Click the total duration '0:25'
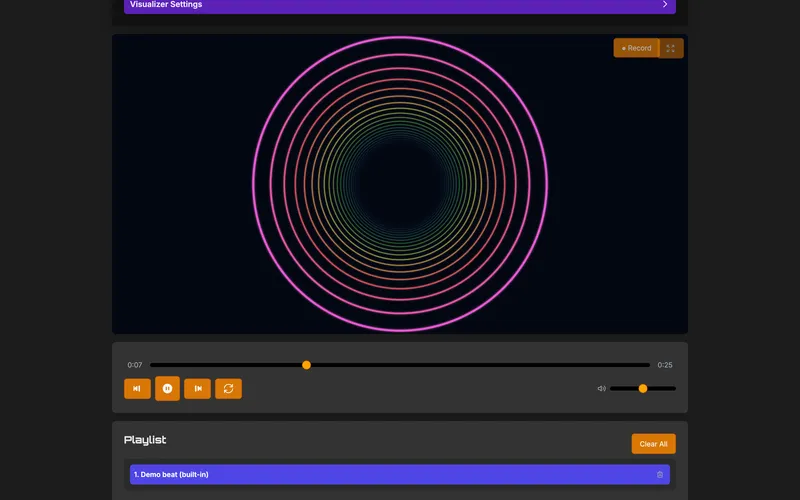The image size is (800, 500). point(665,365)
